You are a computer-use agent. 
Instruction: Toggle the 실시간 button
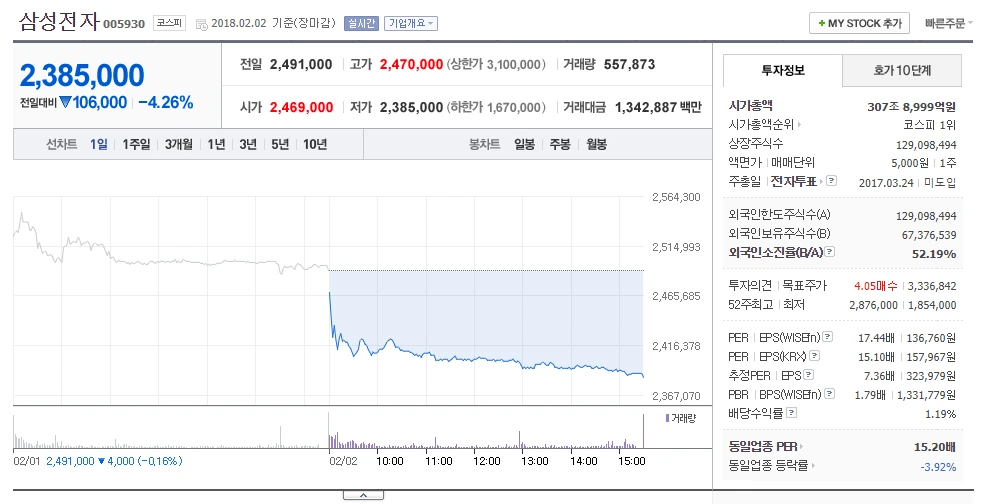pos(361,23)
